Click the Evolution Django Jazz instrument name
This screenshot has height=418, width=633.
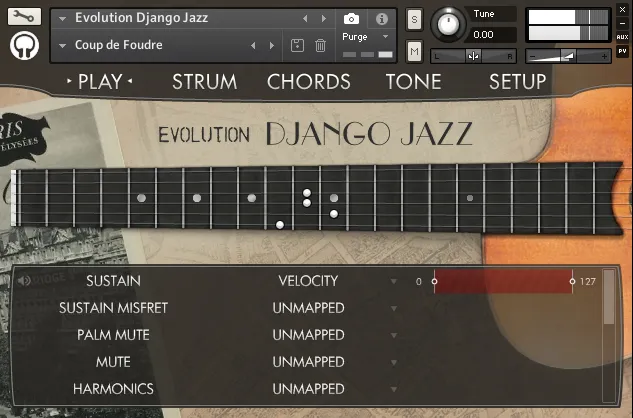[142, 18]
